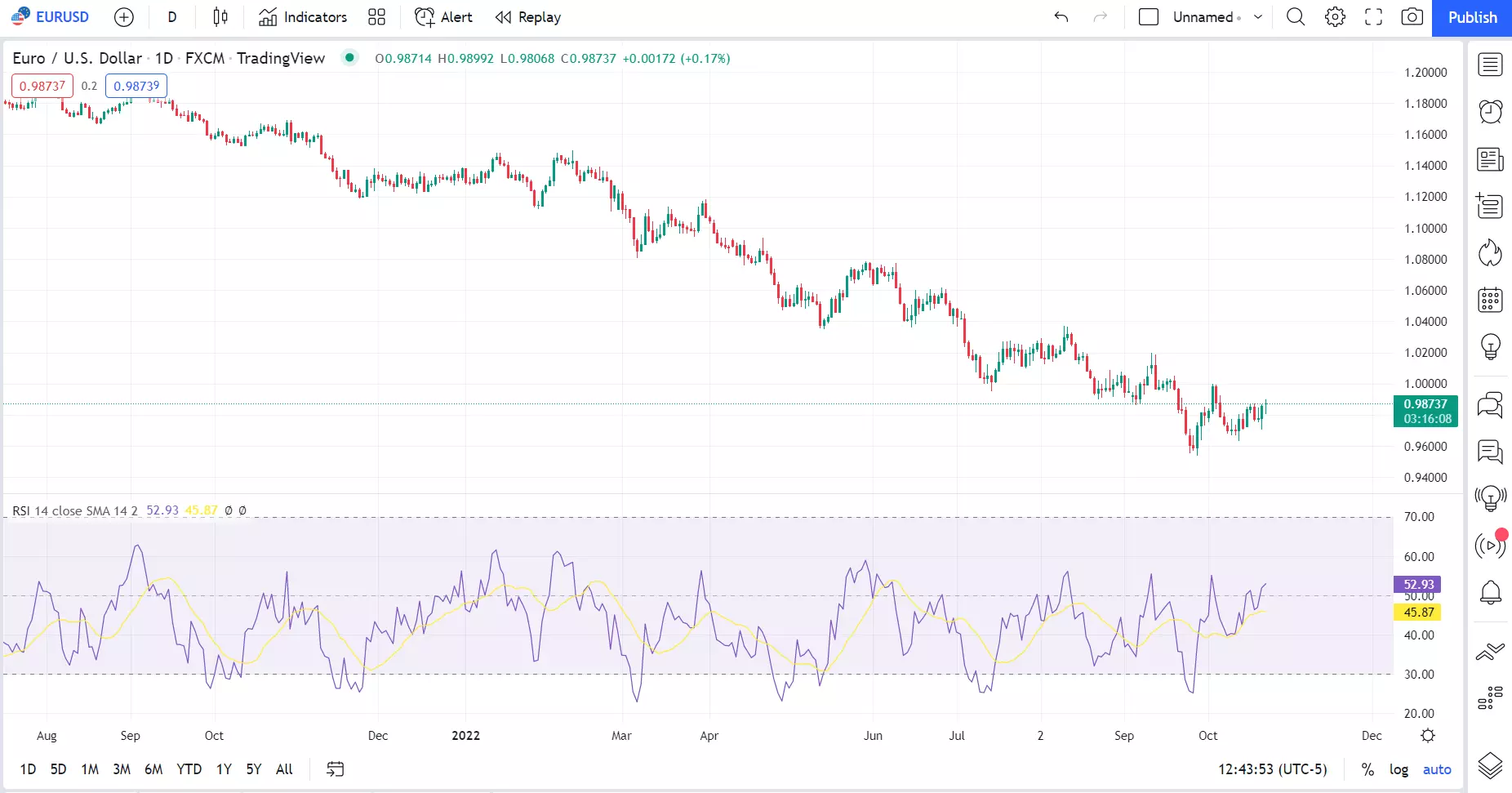Open Public Chats speech bubbles icon
The width and height of the screenshot is (1512, 793).
tap(1490, 404)
